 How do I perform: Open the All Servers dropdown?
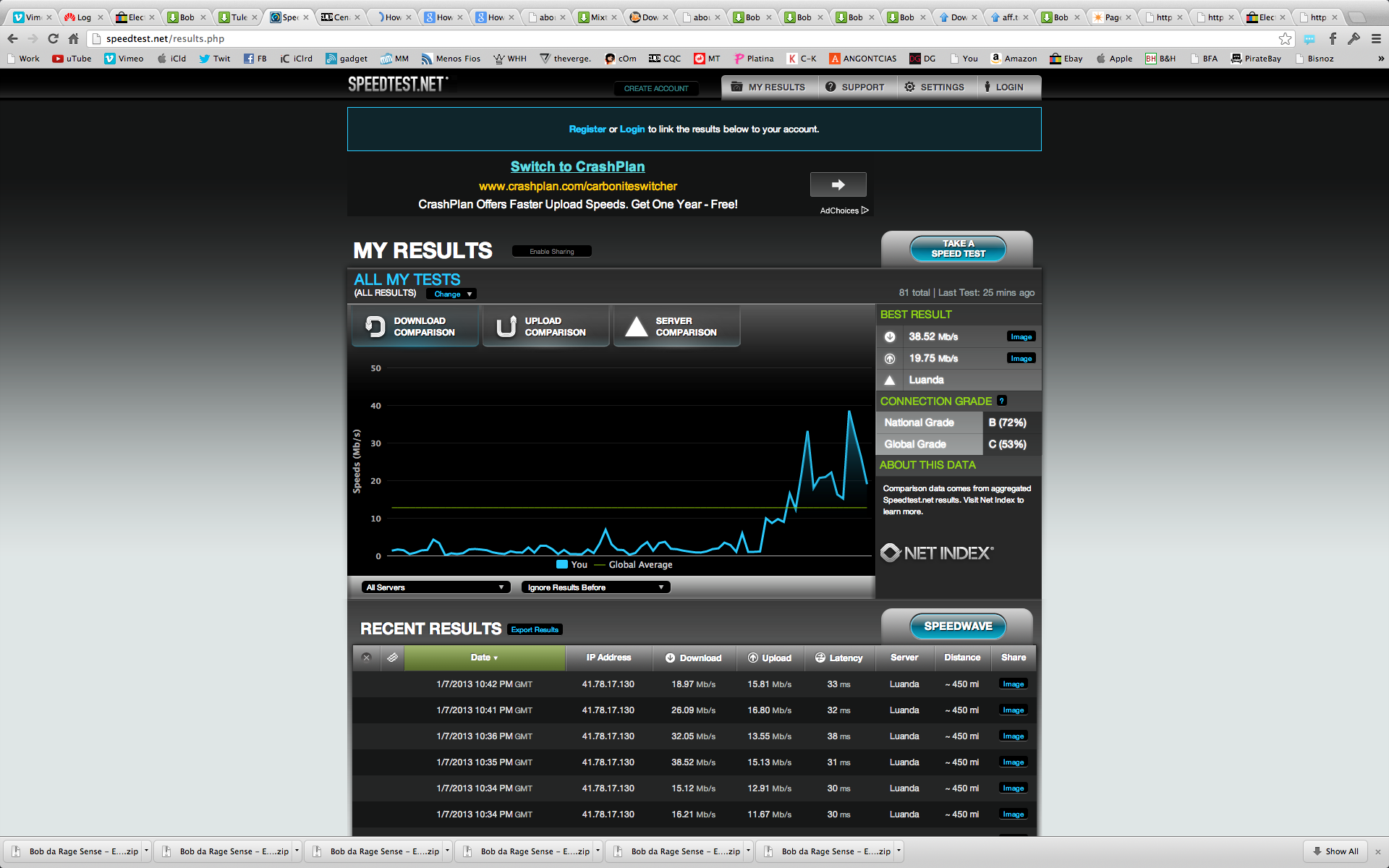[436, 587]
